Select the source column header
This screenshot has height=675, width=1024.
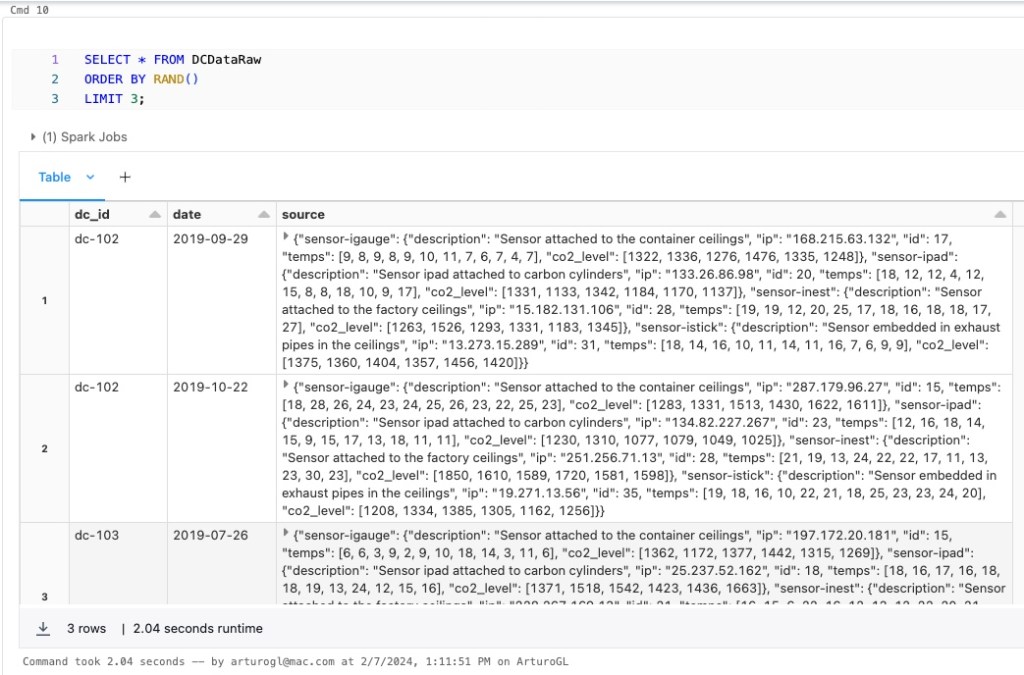303,215
